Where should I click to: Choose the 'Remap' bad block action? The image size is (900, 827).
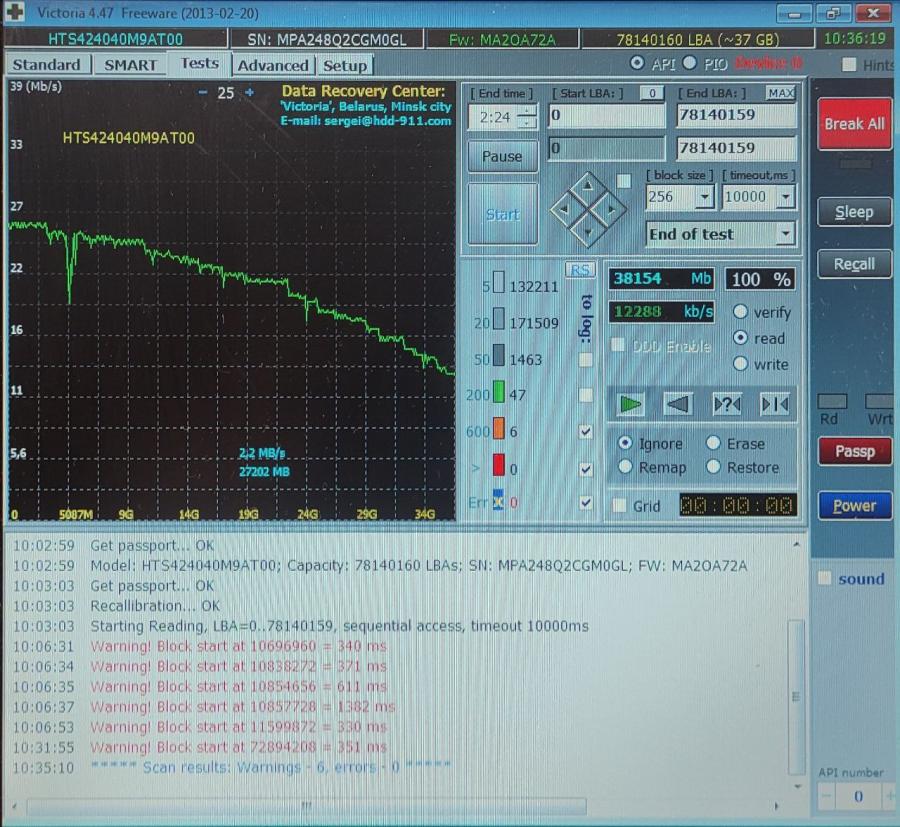click(x=626, y=467)
